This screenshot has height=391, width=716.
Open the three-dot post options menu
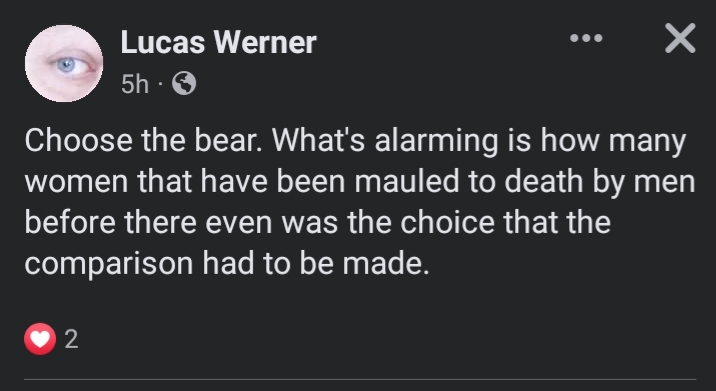[x=586, y=38]
